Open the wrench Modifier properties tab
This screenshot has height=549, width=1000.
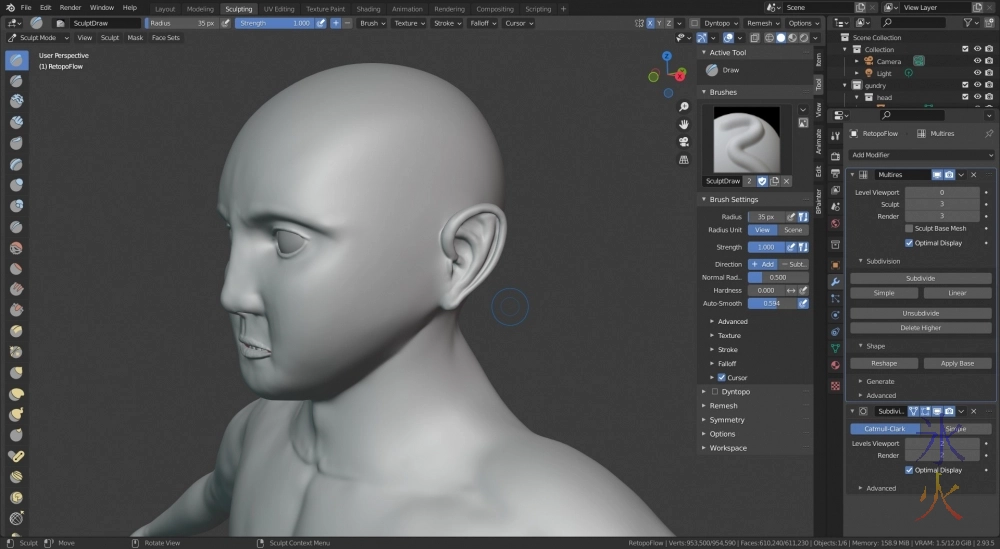pos(835,282)
